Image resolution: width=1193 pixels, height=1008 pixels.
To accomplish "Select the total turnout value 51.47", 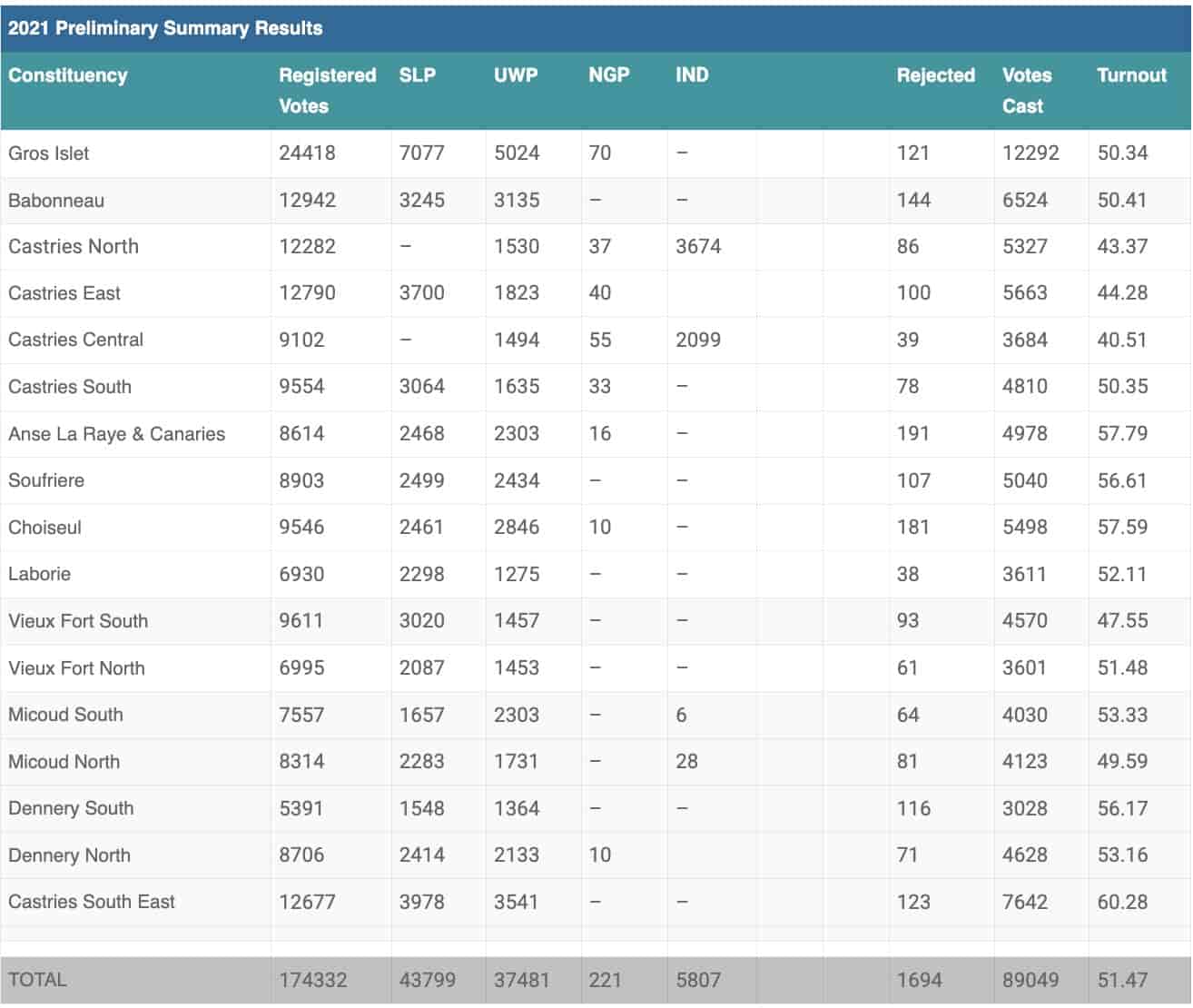I will pos(1122,981).
